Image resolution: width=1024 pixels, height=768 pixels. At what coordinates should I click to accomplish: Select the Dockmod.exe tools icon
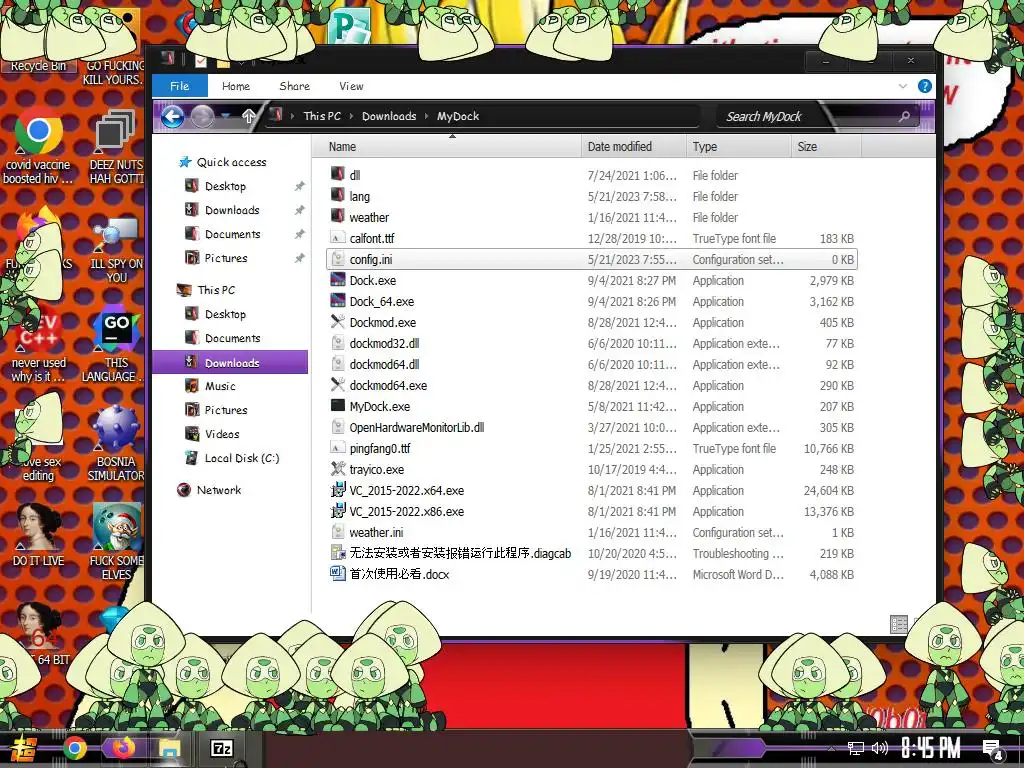338,321
